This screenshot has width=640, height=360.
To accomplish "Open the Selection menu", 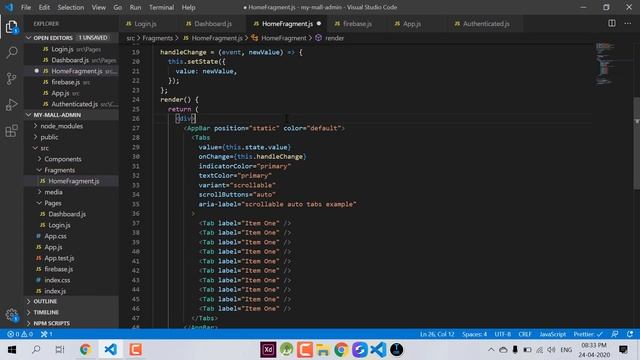I will pyautogui.click(x=71, y=7).
